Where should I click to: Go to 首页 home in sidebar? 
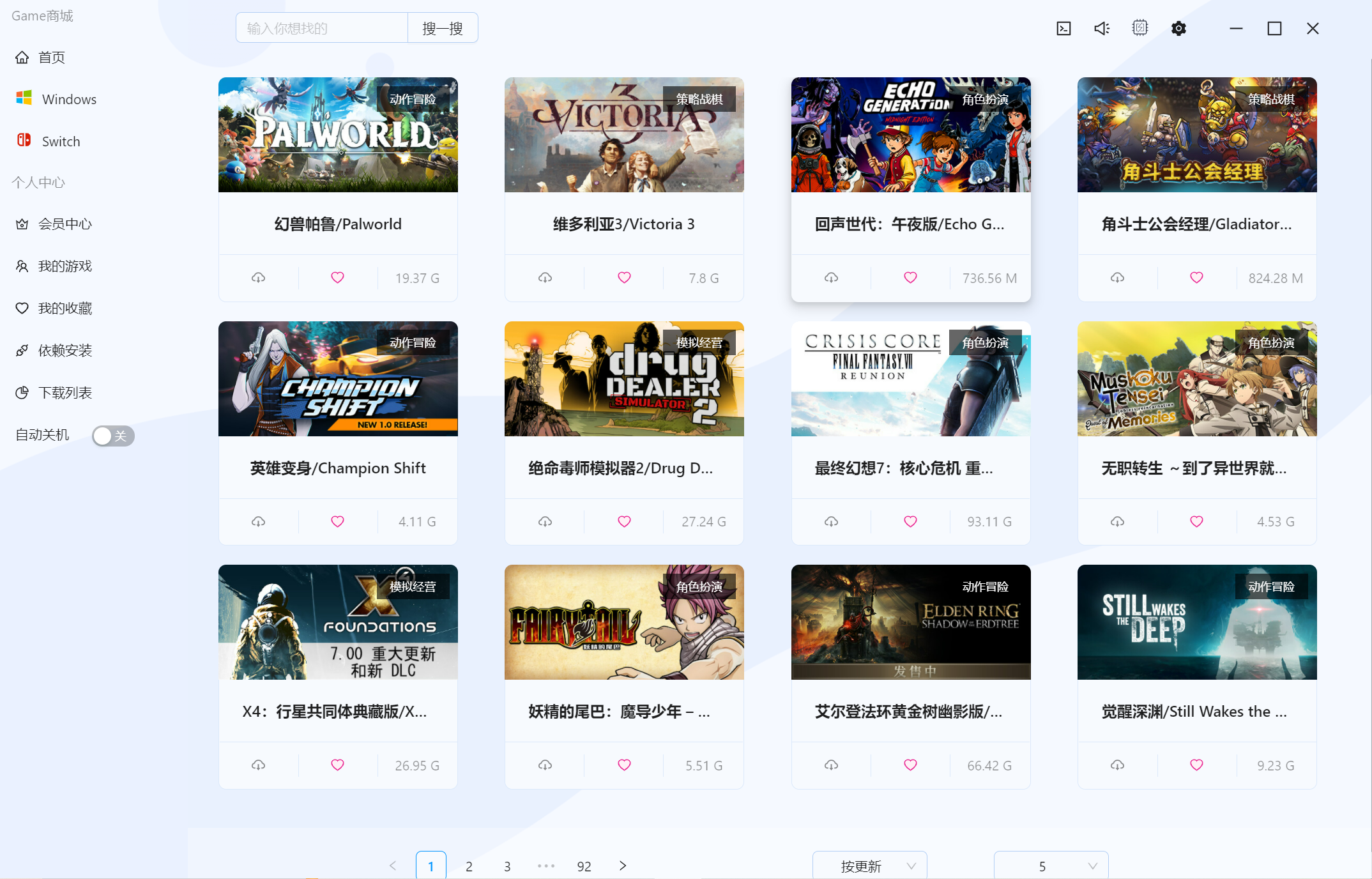(40, 57)
